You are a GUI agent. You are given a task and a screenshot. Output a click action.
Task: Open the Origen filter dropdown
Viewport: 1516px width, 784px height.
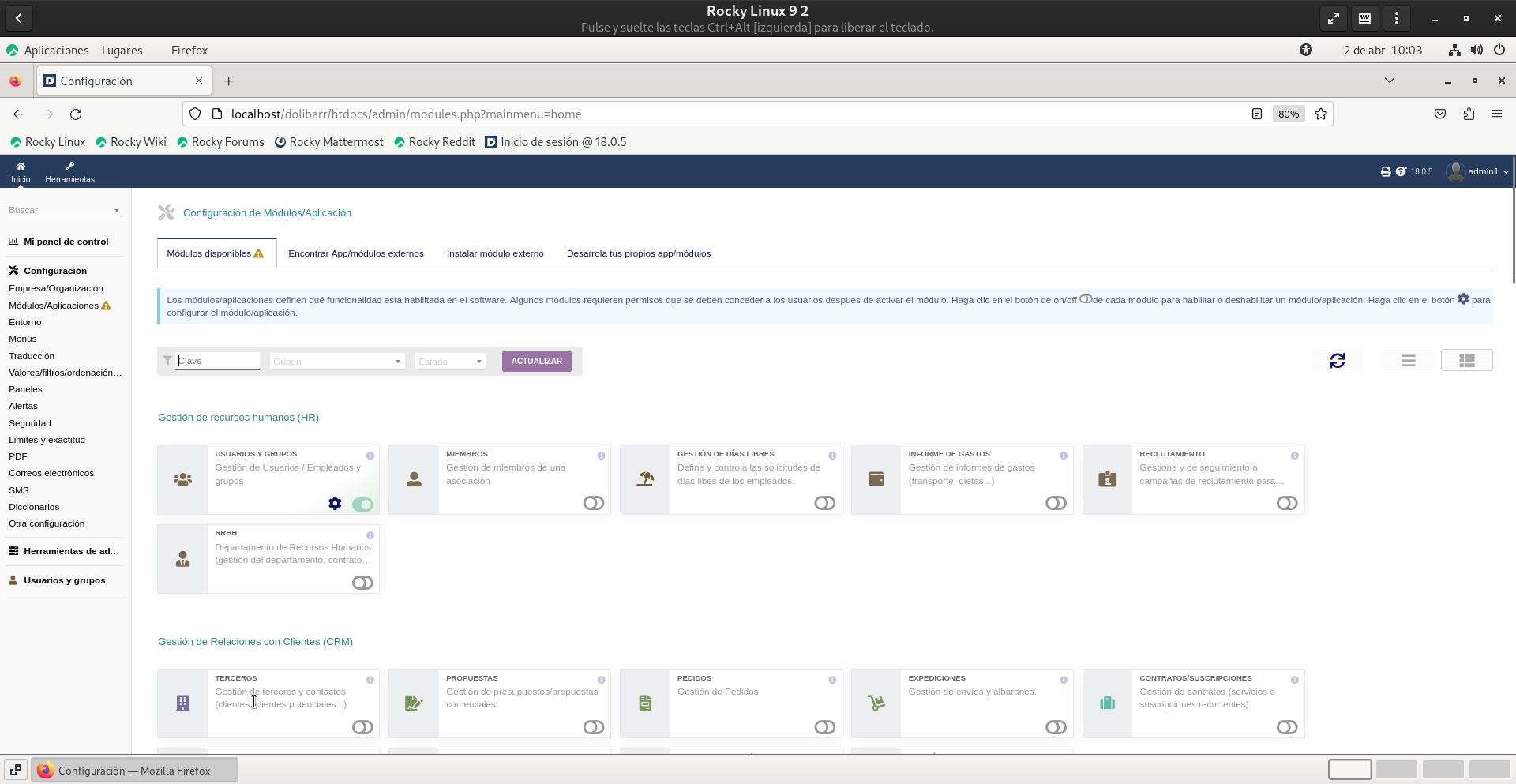[x=336, y=362]
